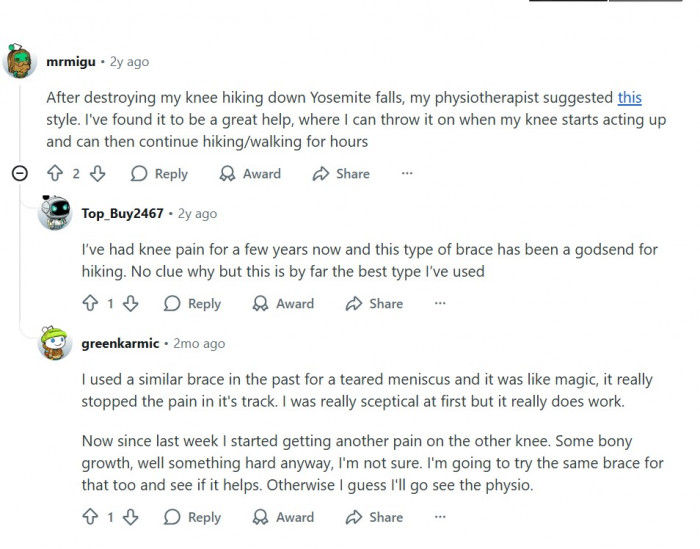Screen dimensions: 700x549
Task: Downvote Top_Buy2467's comment
Action: [x=131, y=304]
